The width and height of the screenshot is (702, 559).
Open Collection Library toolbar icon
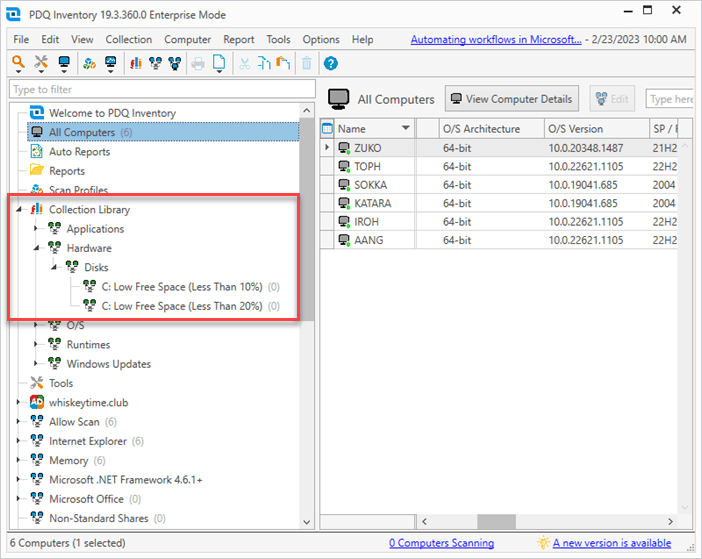click(136, 64)
